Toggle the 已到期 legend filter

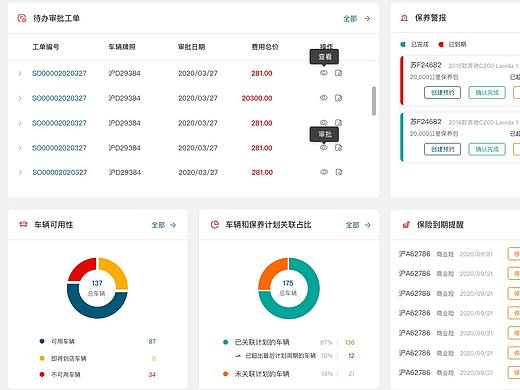pyautogui.click(x=452, y=44)
